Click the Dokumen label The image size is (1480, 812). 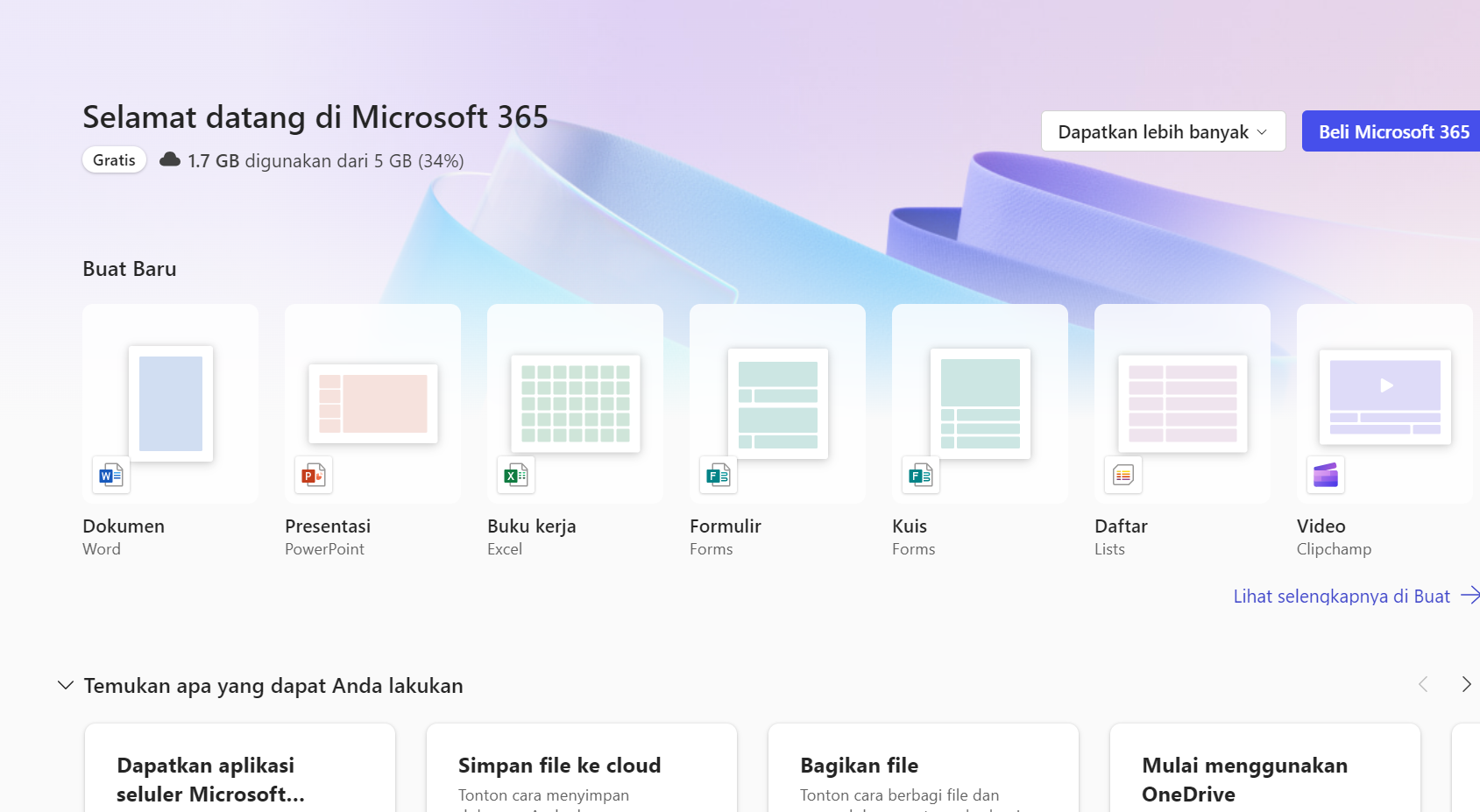(124, 526)
